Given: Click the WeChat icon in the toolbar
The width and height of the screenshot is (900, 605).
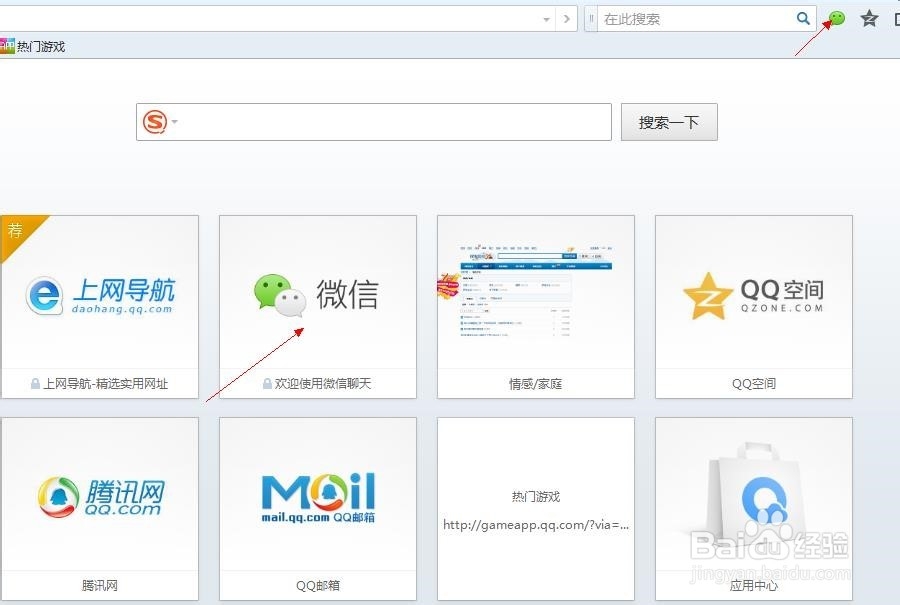Looking at the screenshot, I should [837, 18].
